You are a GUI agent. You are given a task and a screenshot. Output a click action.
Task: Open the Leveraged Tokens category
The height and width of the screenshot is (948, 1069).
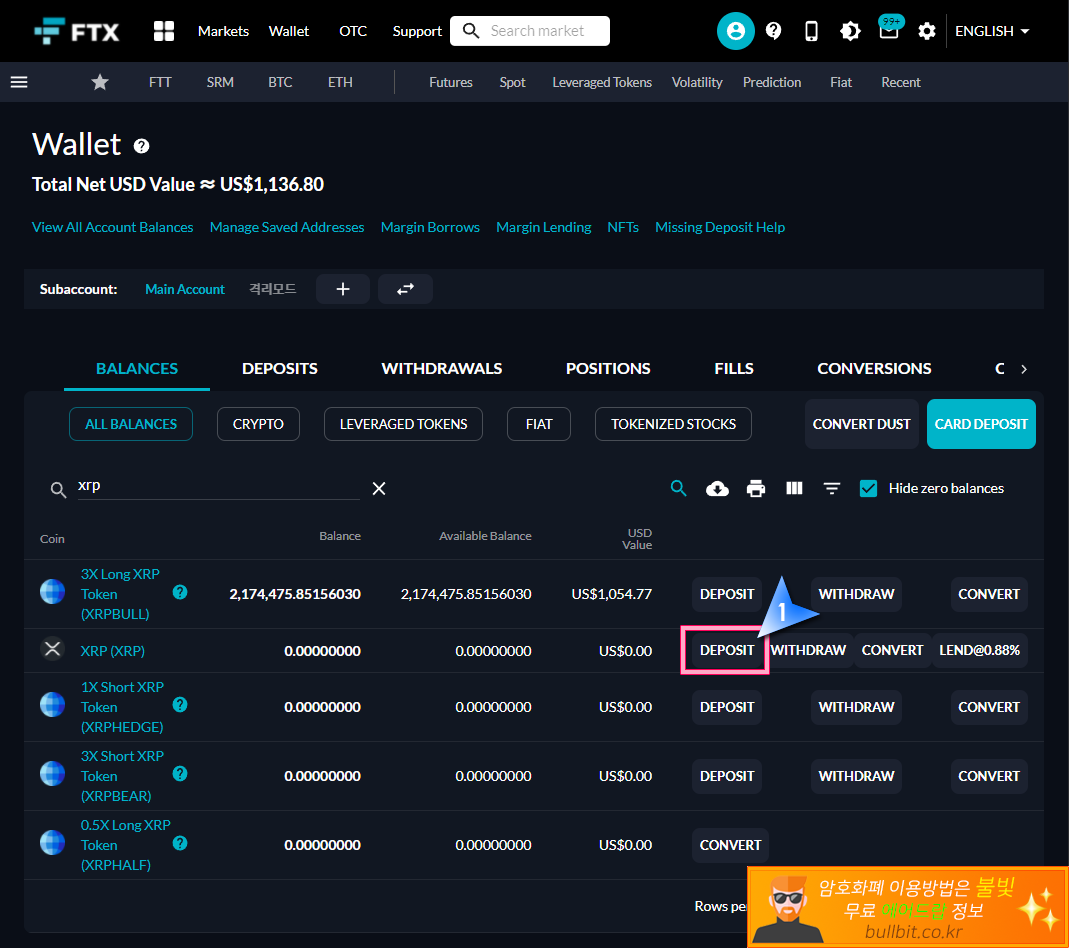point(602,82)
